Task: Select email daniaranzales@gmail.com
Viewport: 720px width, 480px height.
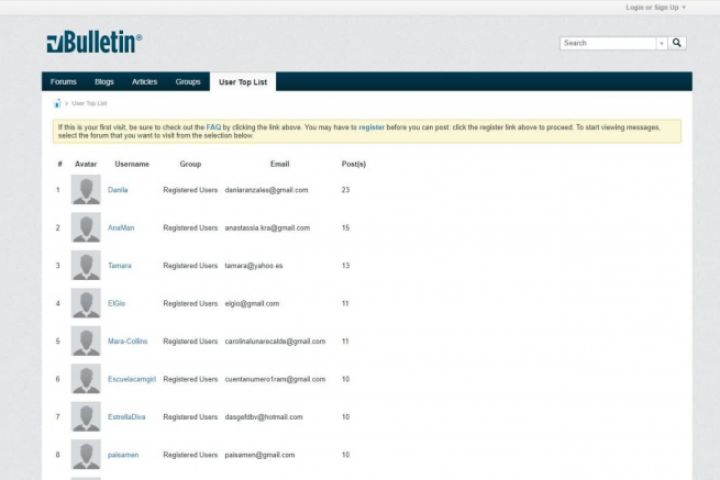Action: click(266, 190)
